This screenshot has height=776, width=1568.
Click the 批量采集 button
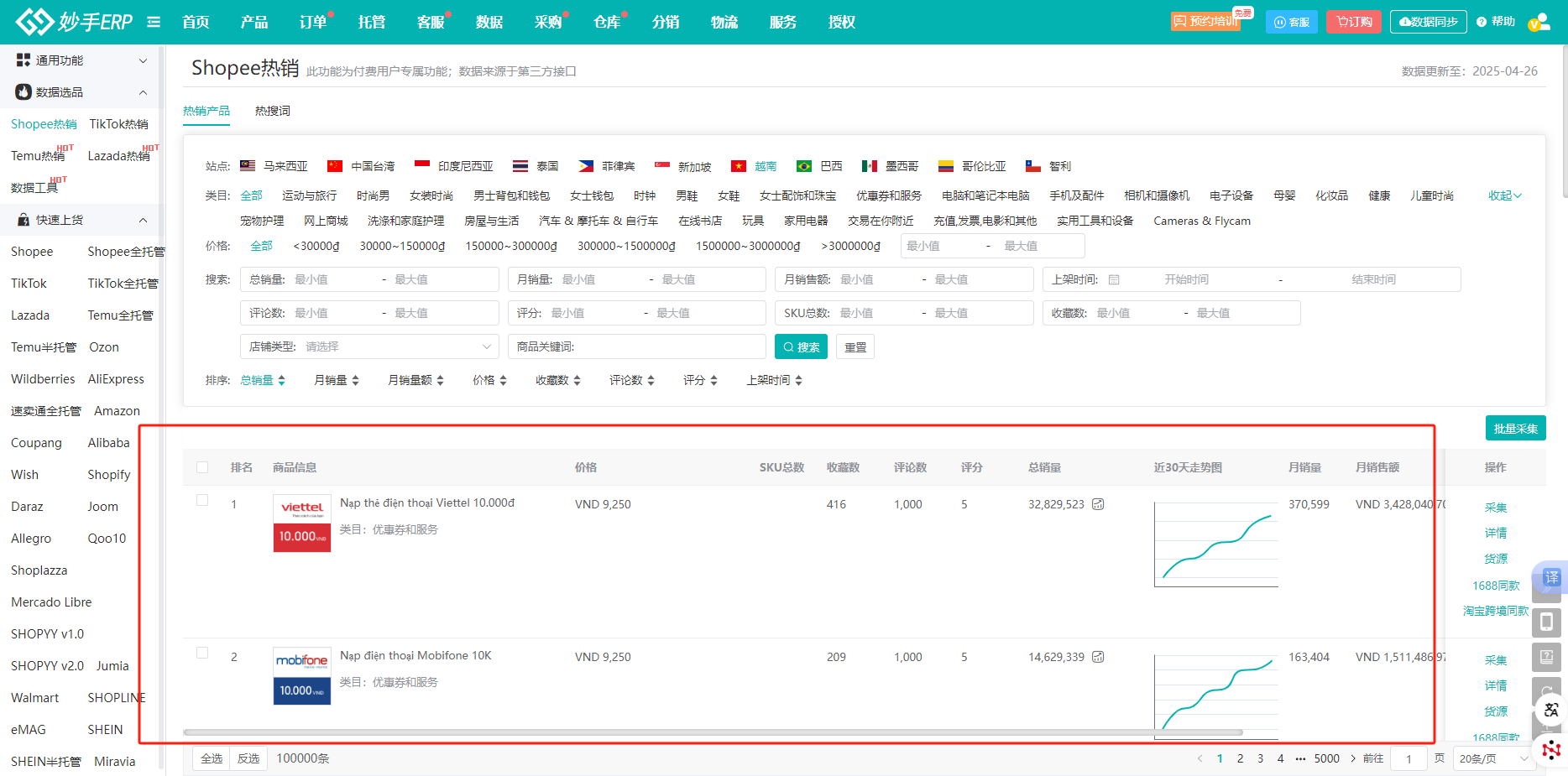point(1514,428)
